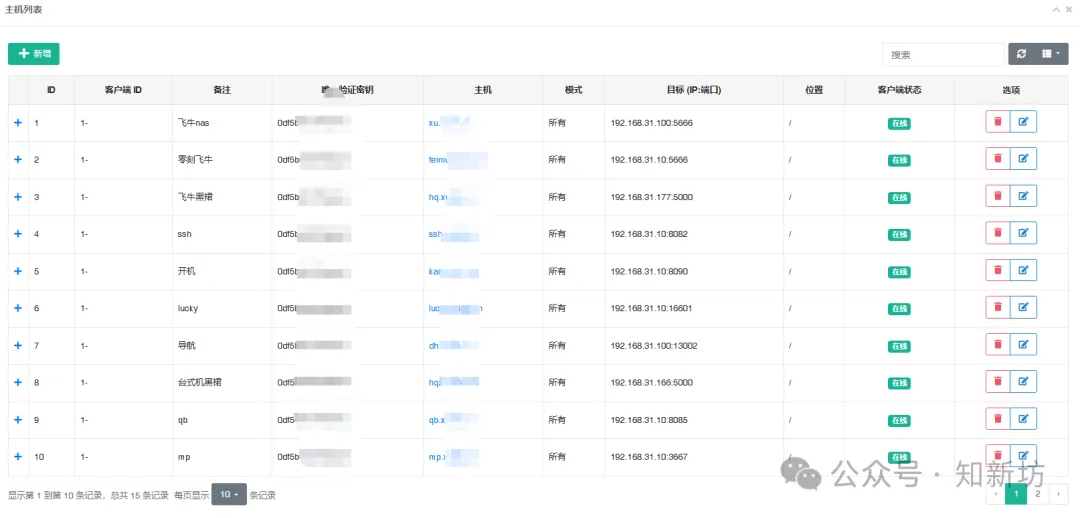Click the next page arrow
The width and height of the screenshot is (1080, 518).
point(1060,494)
